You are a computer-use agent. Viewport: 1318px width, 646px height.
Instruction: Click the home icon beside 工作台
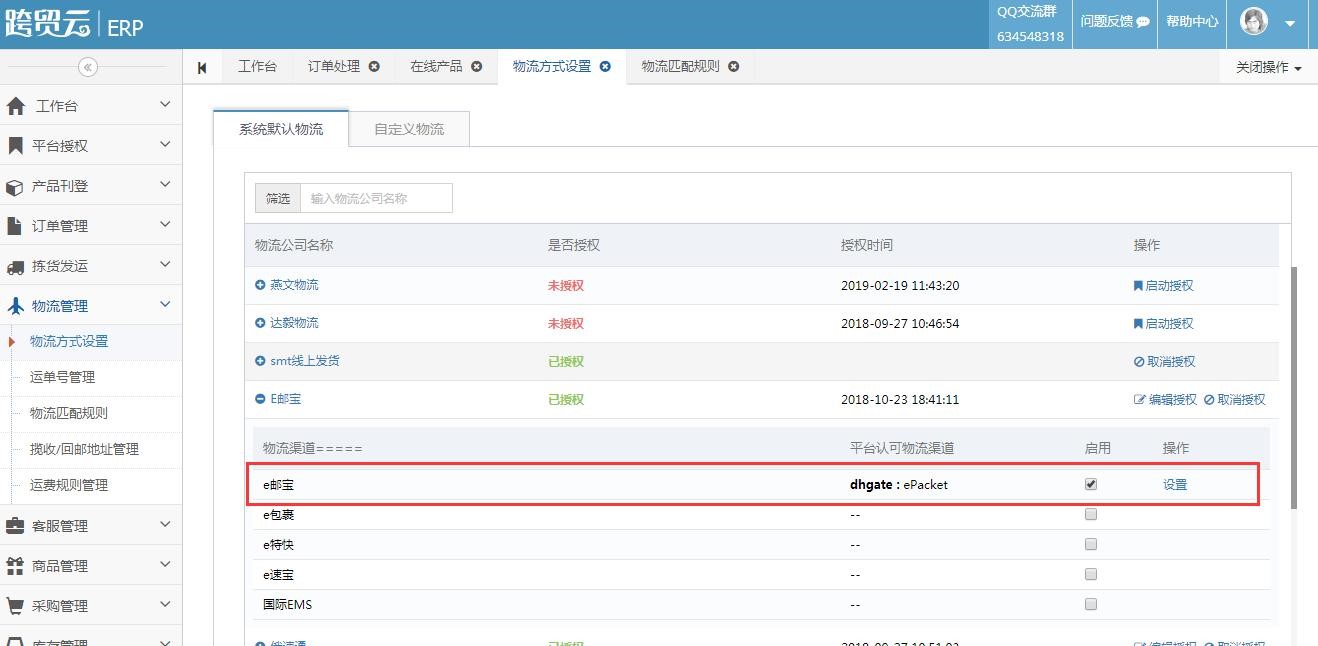coord(15,106)
